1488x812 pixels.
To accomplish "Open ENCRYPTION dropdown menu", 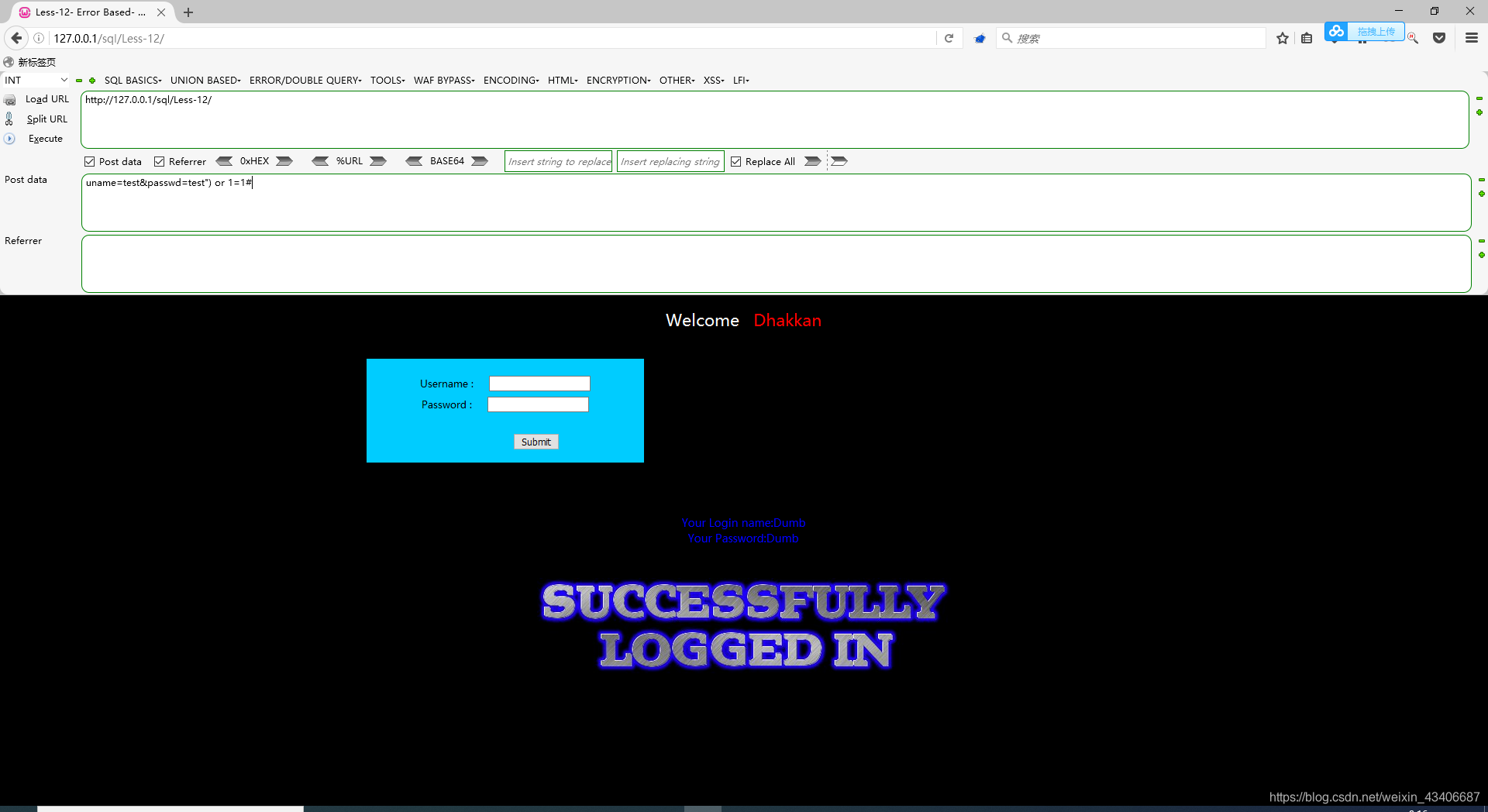I will click(x=618, y=80).
